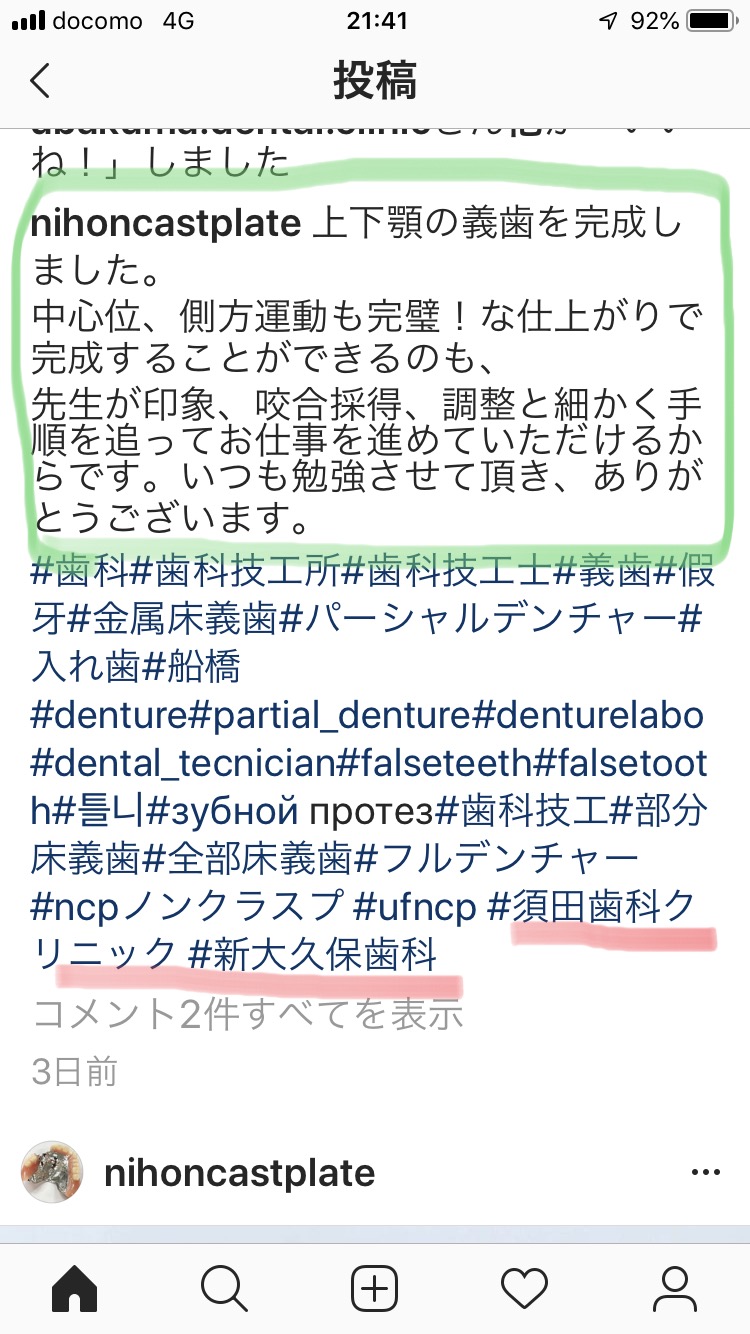Image resolution: width=750 pixels, height=1334 pixels.
Task: Show all 2 comments link
Action: [248, 1015]
